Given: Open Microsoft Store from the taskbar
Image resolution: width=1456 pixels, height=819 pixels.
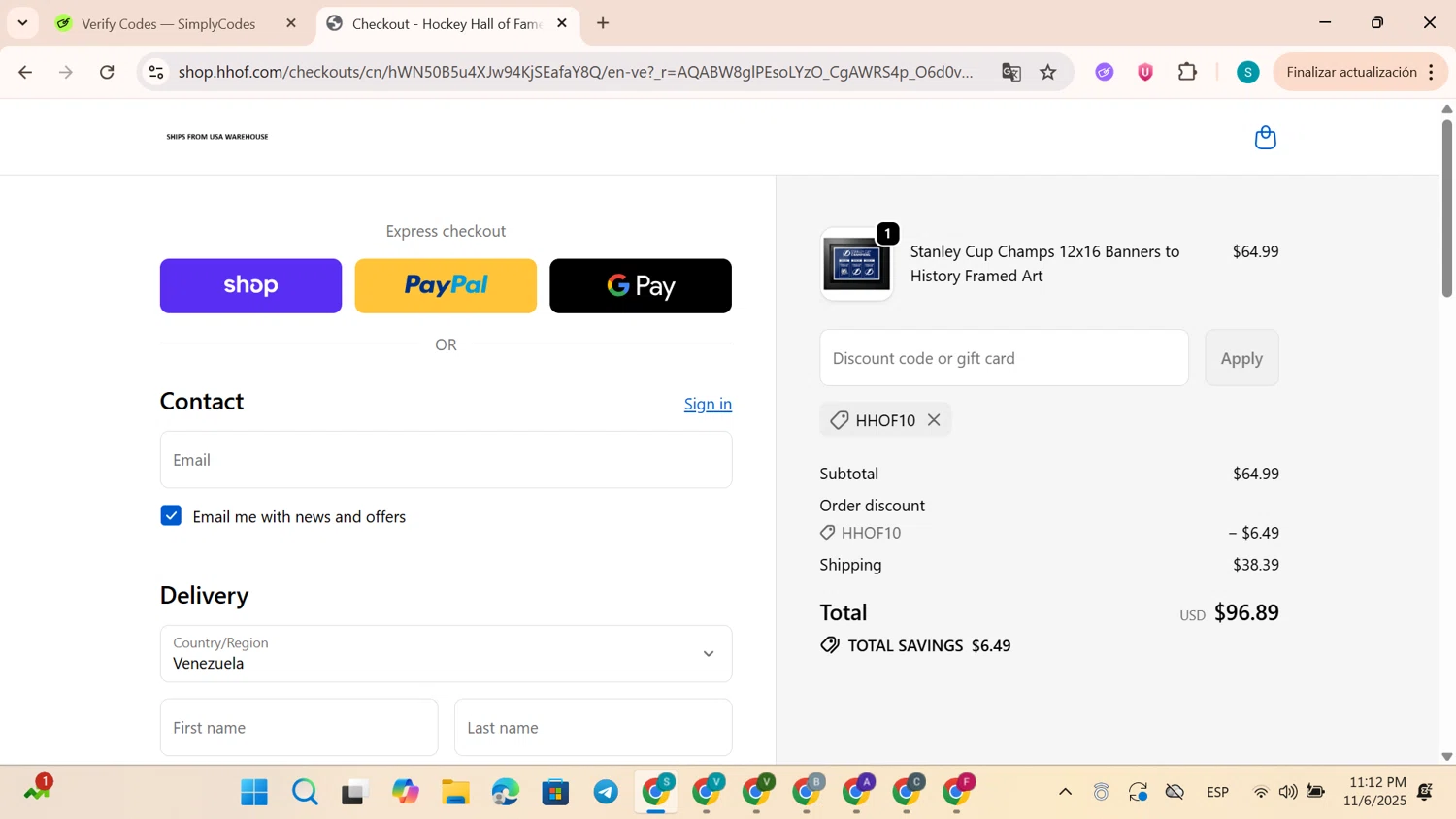Looking at the screenshot, I should (x=555, y=793).
